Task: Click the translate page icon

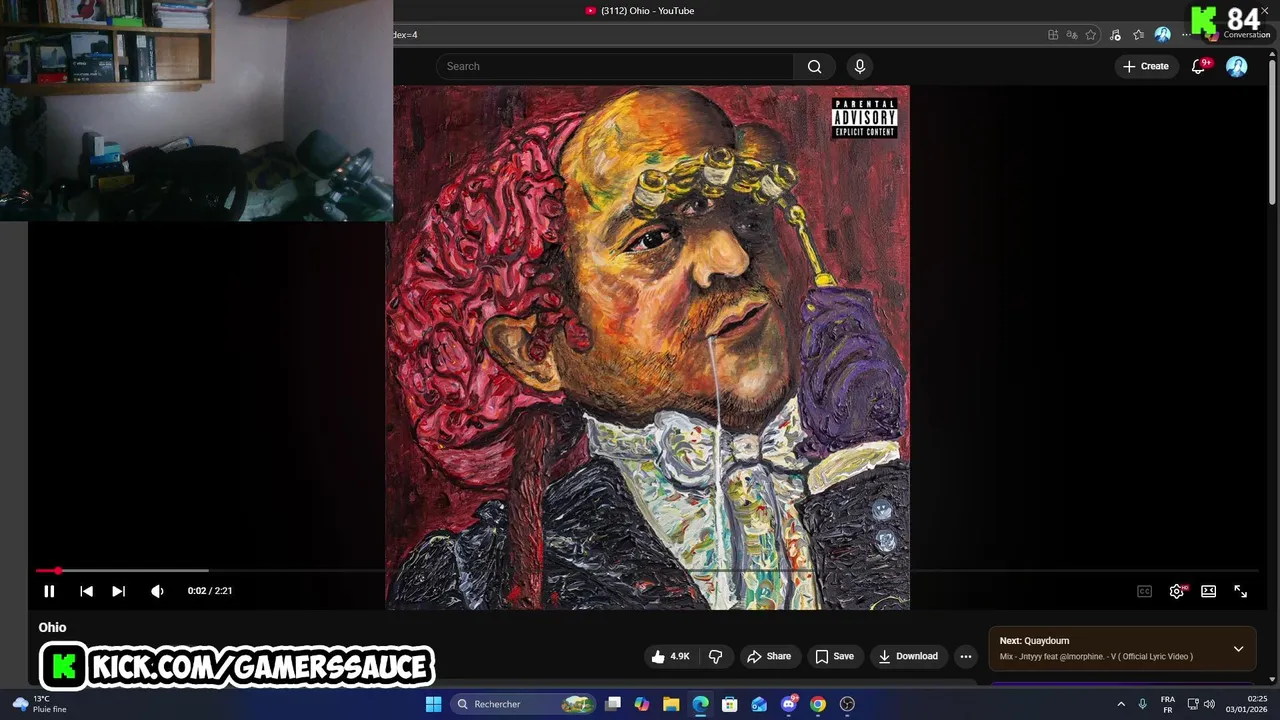Action: click(1072, 35)
